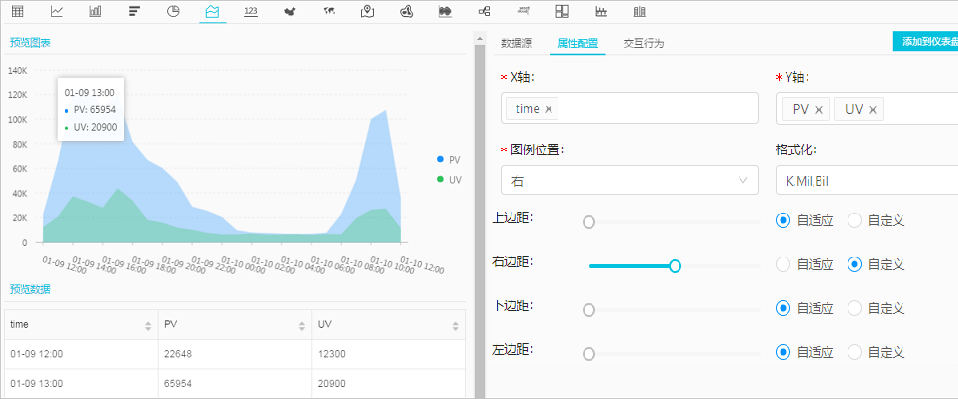958x399 pixels.
Task: Select the column bar chart icon
Action: click(95, 11)
